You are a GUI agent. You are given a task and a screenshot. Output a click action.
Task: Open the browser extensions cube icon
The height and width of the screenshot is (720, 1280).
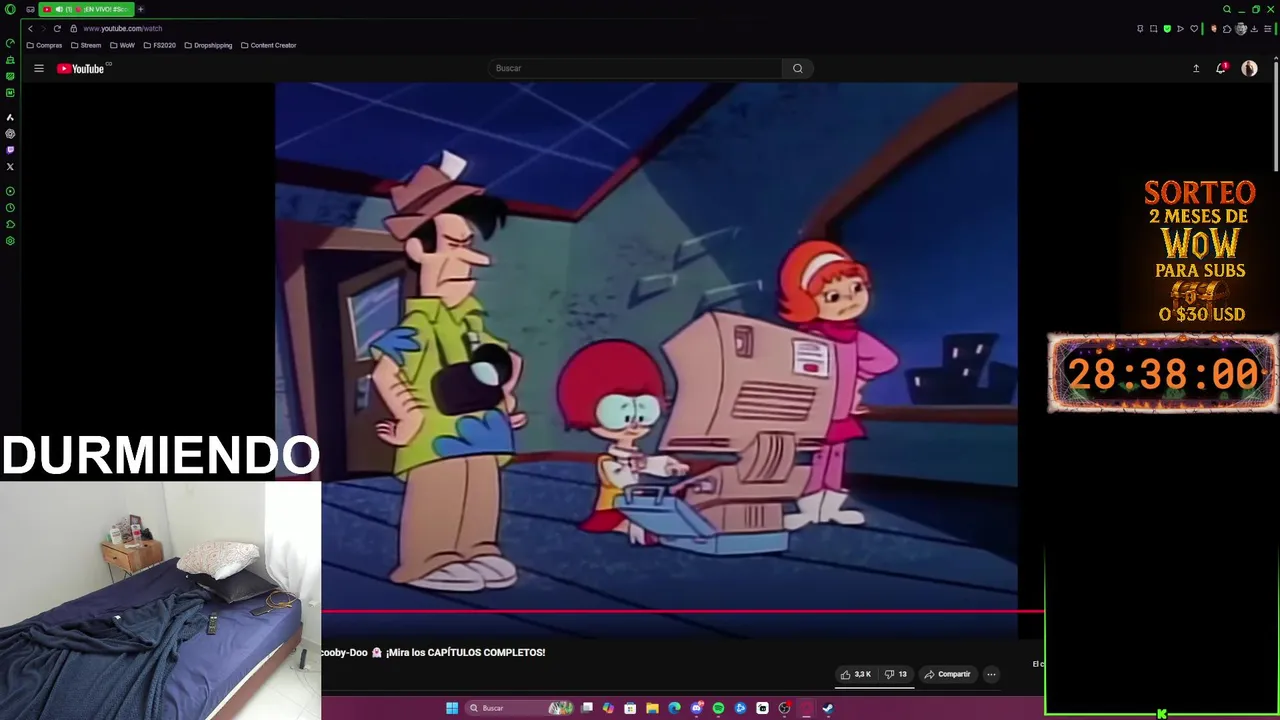click(1227, 28)
